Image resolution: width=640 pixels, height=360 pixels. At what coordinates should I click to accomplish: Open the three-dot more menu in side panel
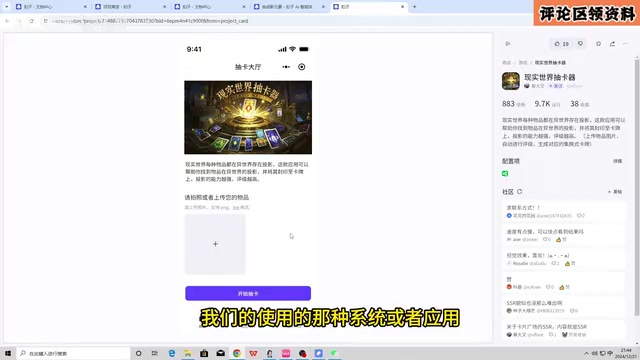(625, 44)
